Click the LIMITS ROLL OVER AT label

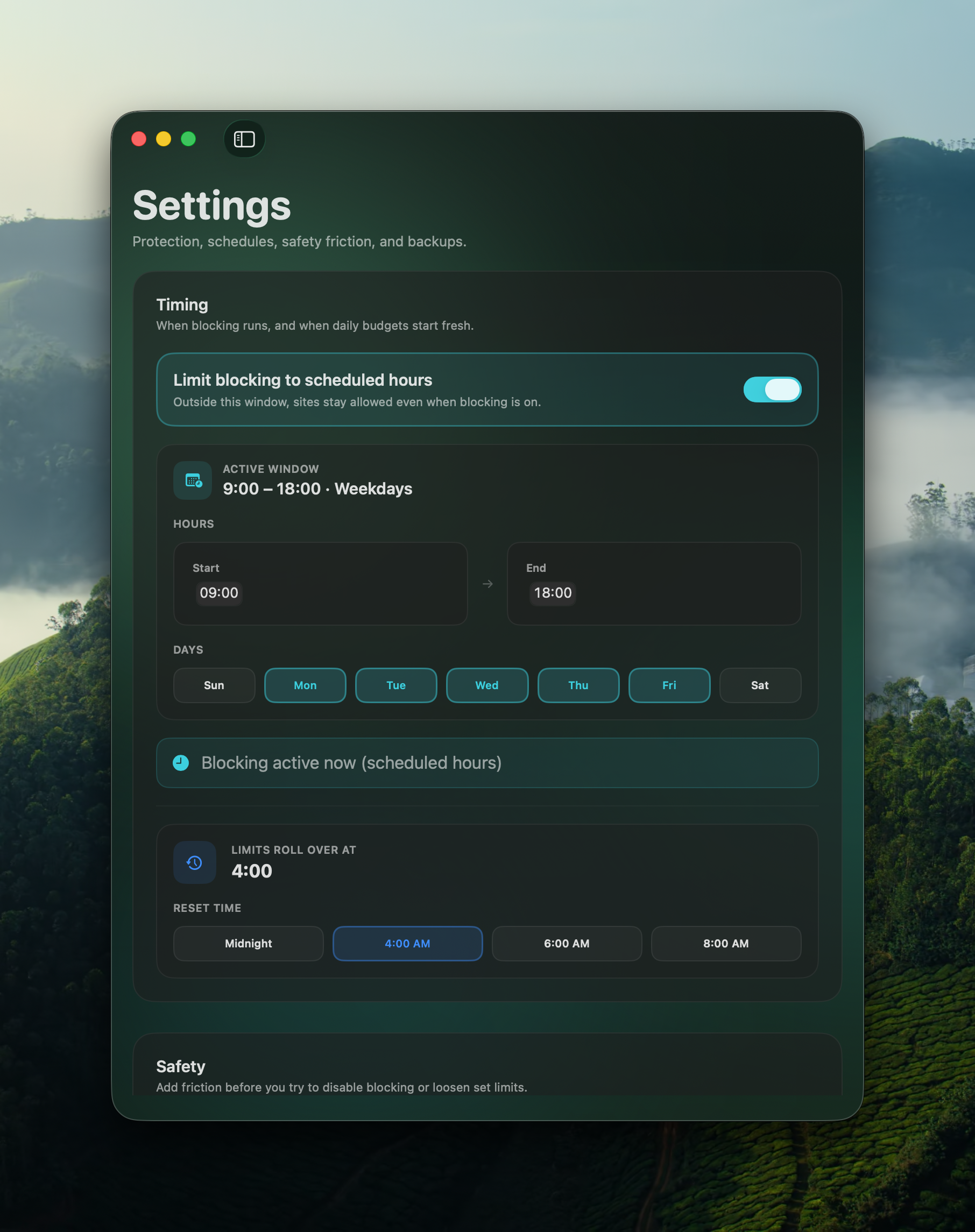(x=293, y=849)
